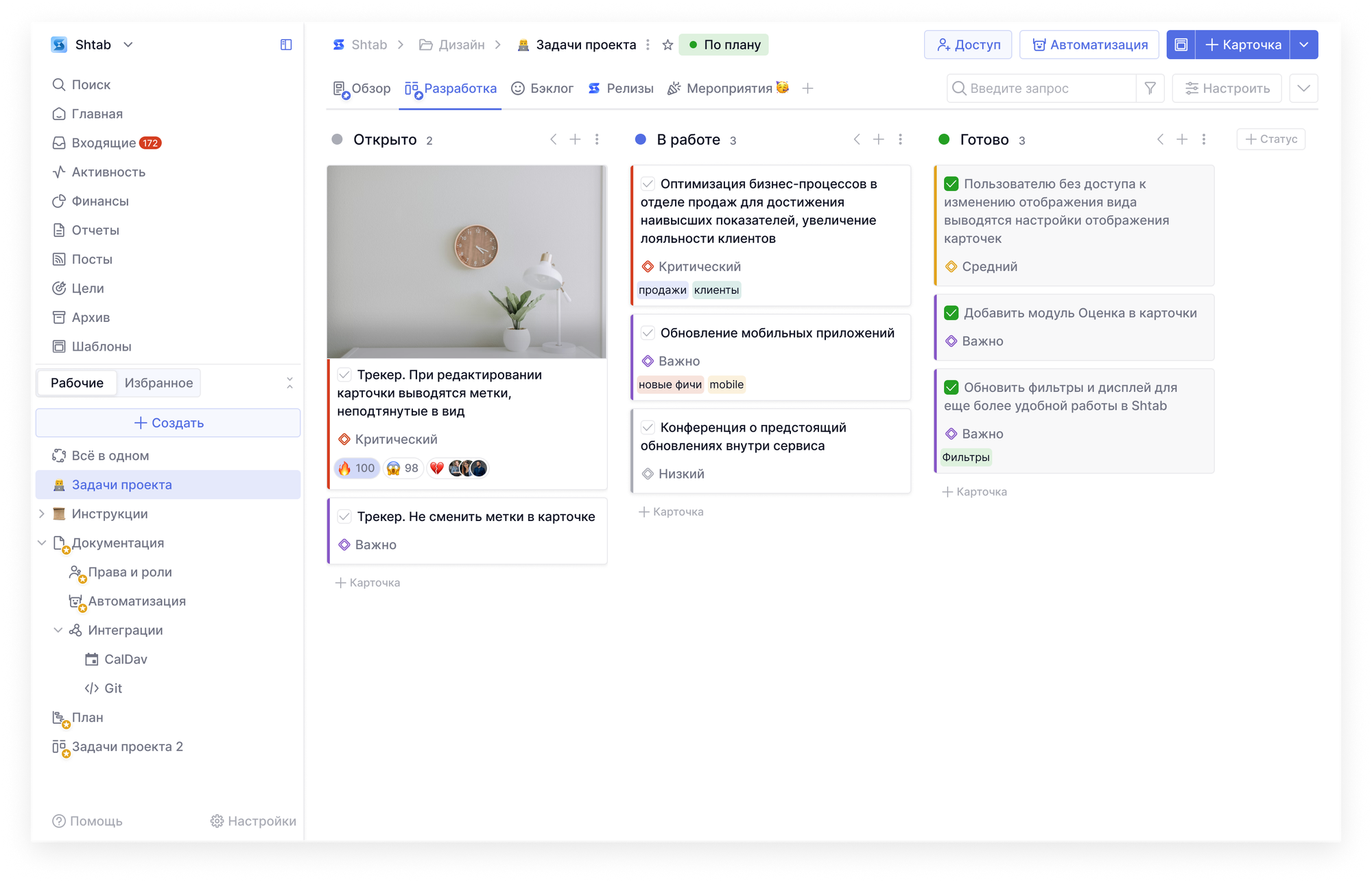The height and width of the screenshot is (882, 1372).
Task: Collapse the sidebar panel icon
Action: click(x=286, y=45)
